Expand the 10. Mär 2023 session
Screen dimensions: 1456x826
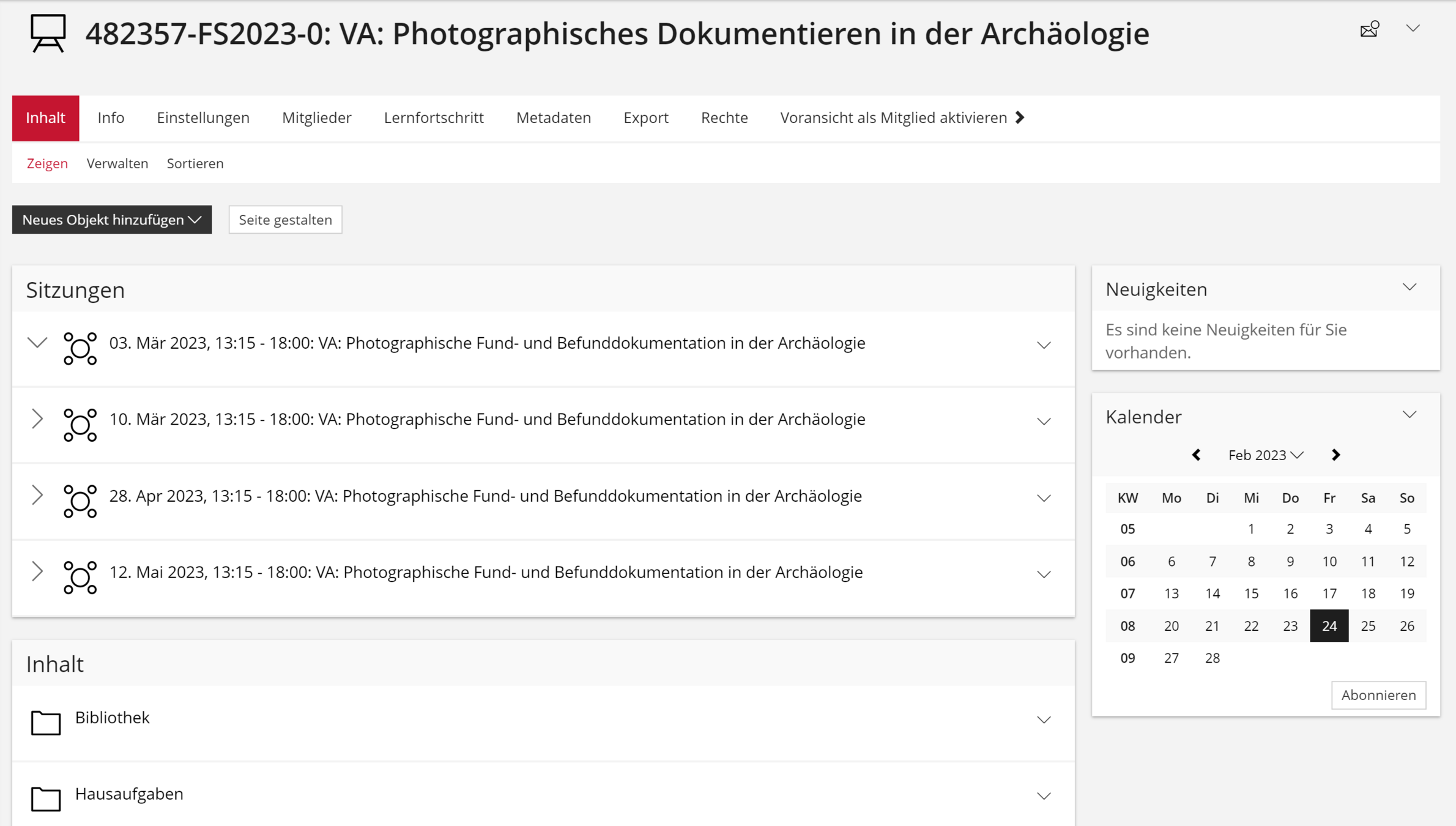tap(37, 419)
